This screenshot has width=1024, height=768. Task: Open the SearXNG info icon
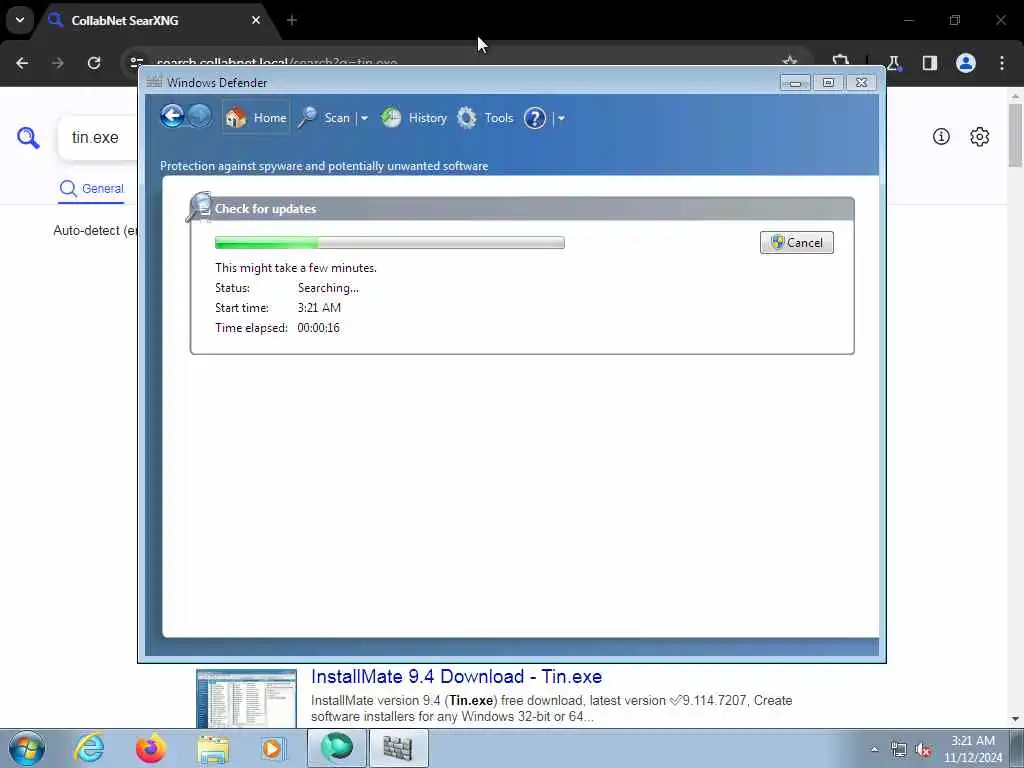coord(941,136)
